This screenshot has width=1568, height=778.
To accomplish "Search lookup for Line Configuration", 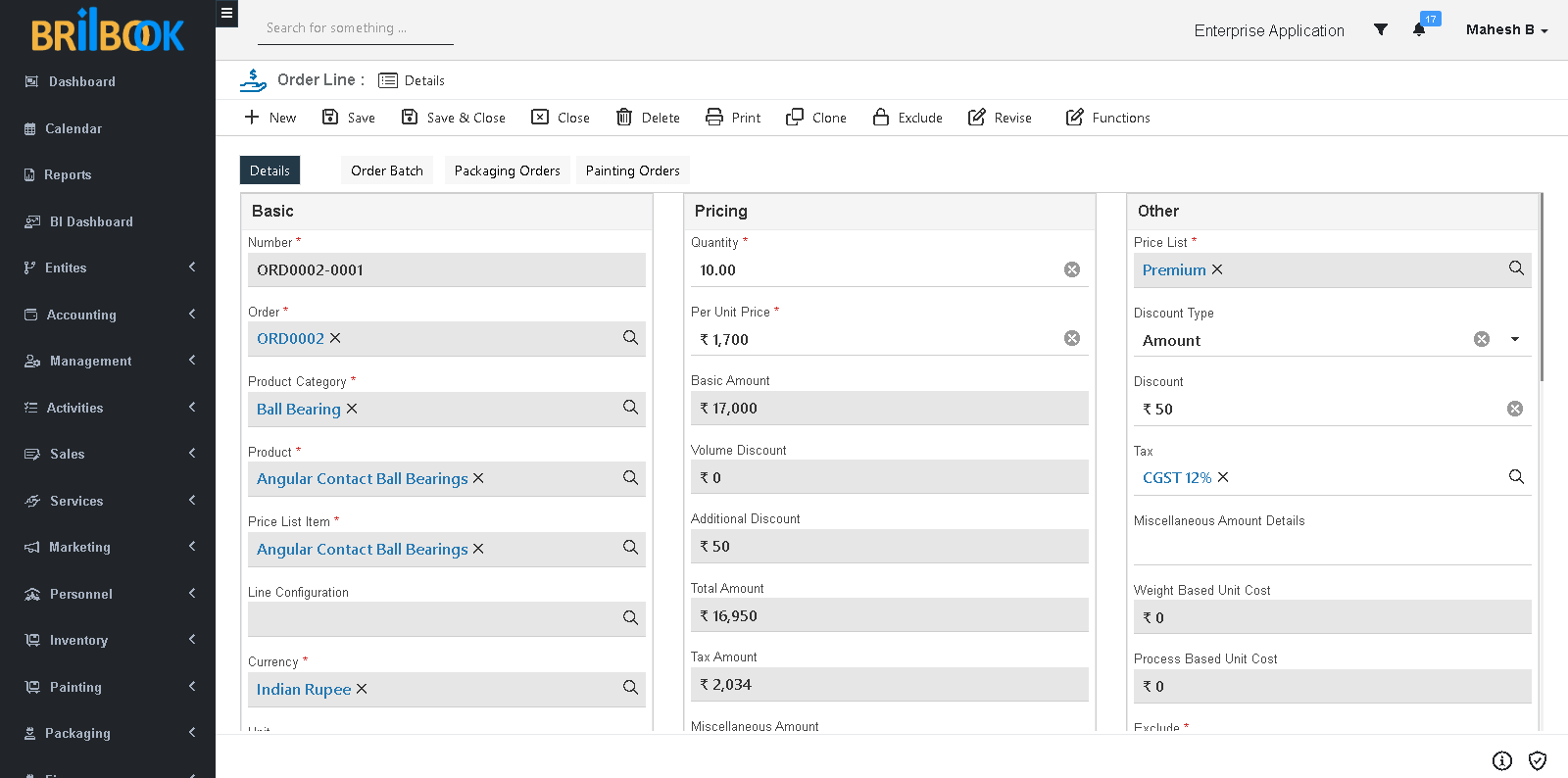I will coord(631,617).
